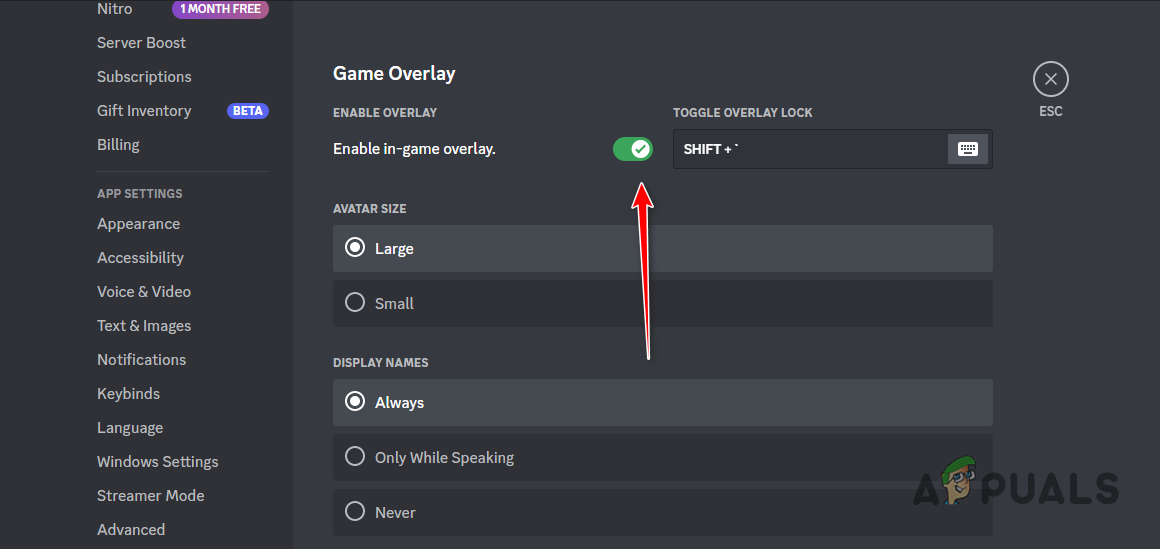This screenshot has width=1160, height=549.
Task: Choose Only While Speaking option
Action: click(x=355, y=457)
